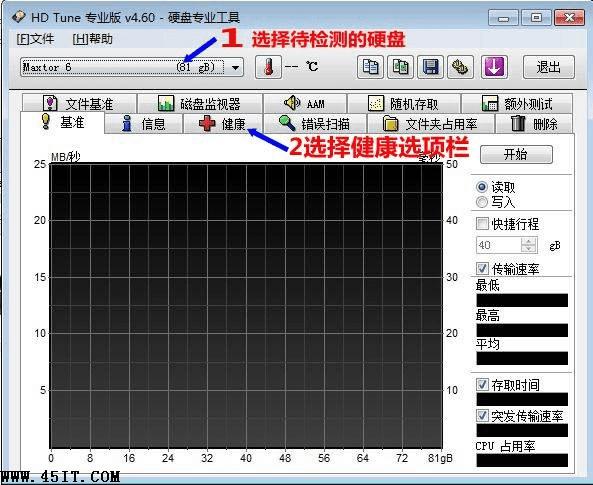This screenshot has height=485, width=593.
Task: Open the 健康 health tab
Action: pos(222,124)
